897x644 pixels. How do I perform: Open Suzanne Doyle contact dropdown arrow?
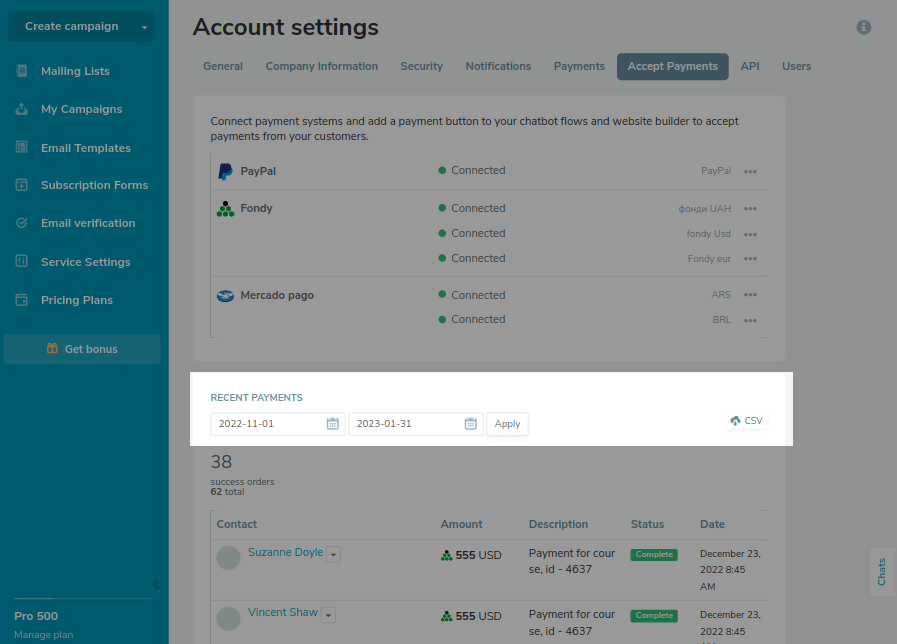[334, 554]
